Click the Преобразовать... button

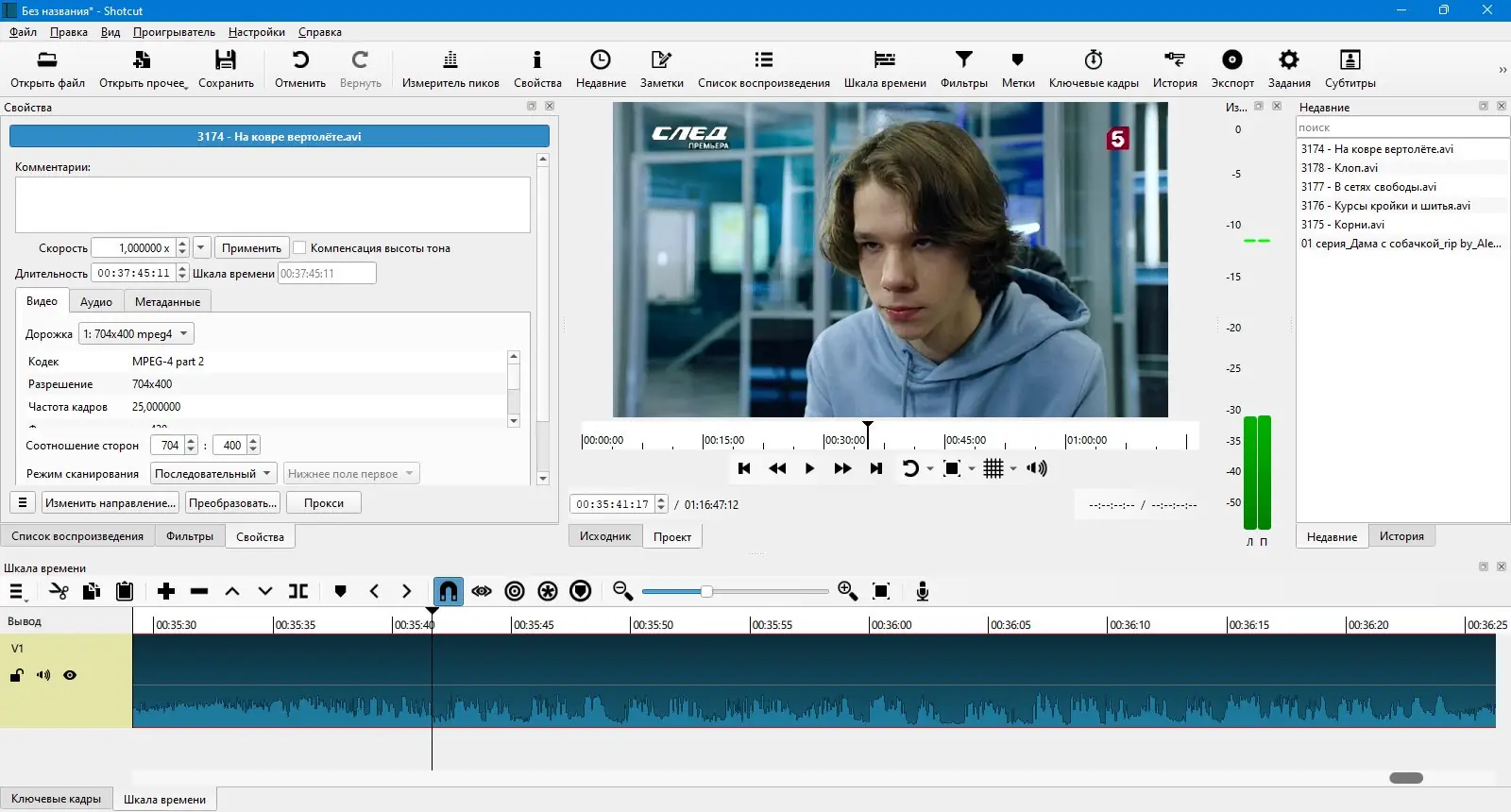[x=232, y=503]
